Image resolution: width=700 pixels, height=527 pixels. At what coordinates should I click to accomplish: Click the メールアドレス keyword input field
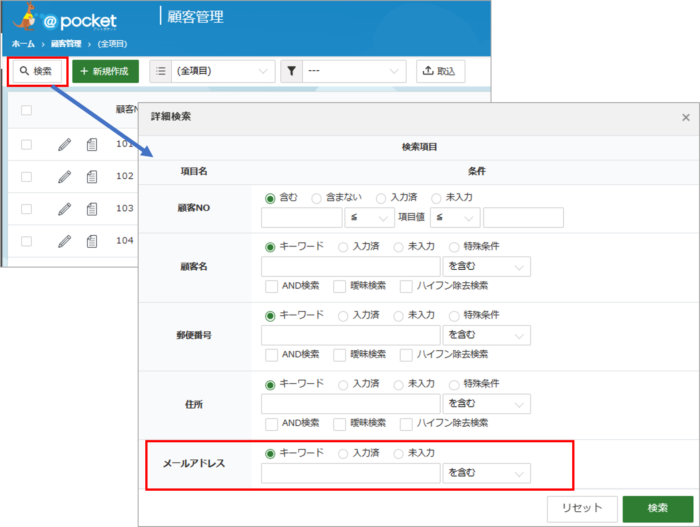point(351,473)
